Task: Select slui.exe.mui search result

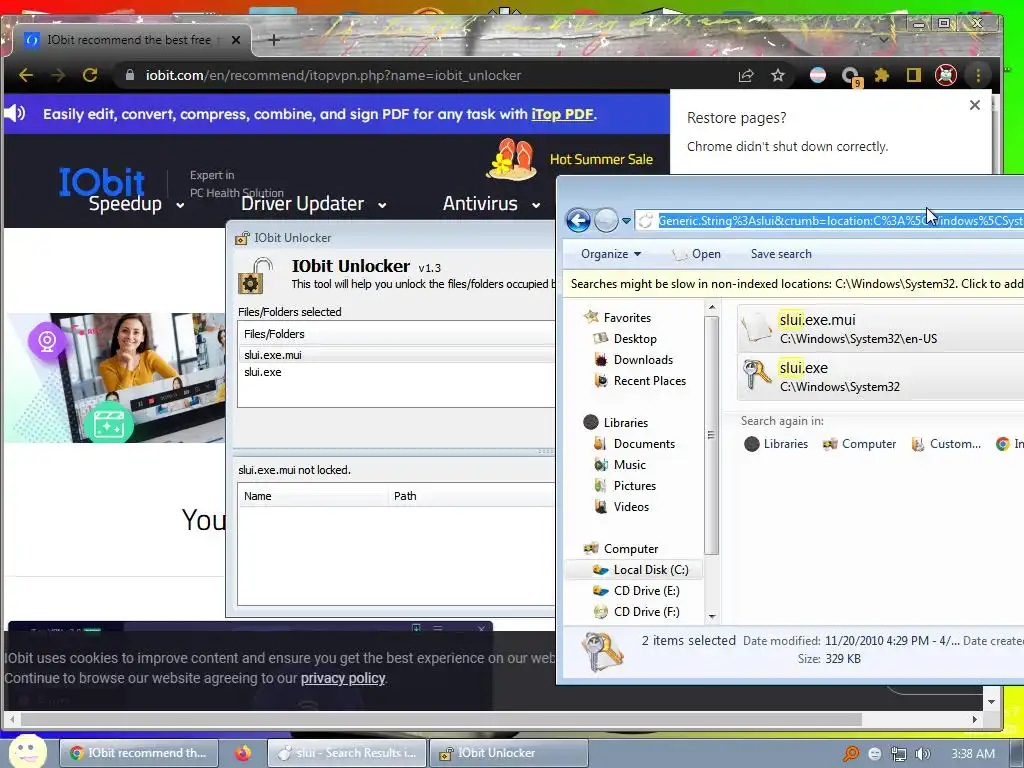Action: (880, 328)
